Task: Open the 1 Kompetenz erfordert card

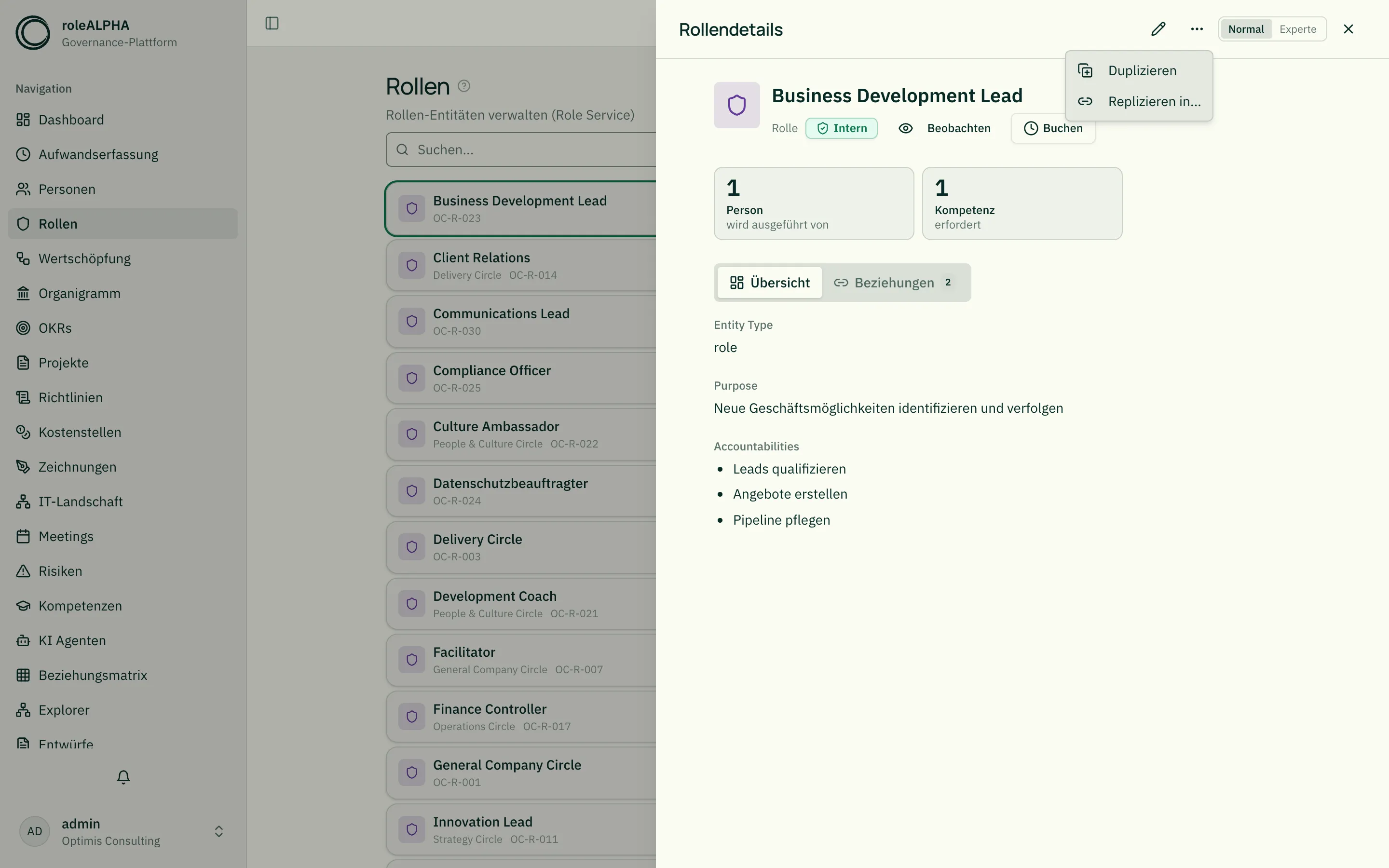Action: (1022, 203)
